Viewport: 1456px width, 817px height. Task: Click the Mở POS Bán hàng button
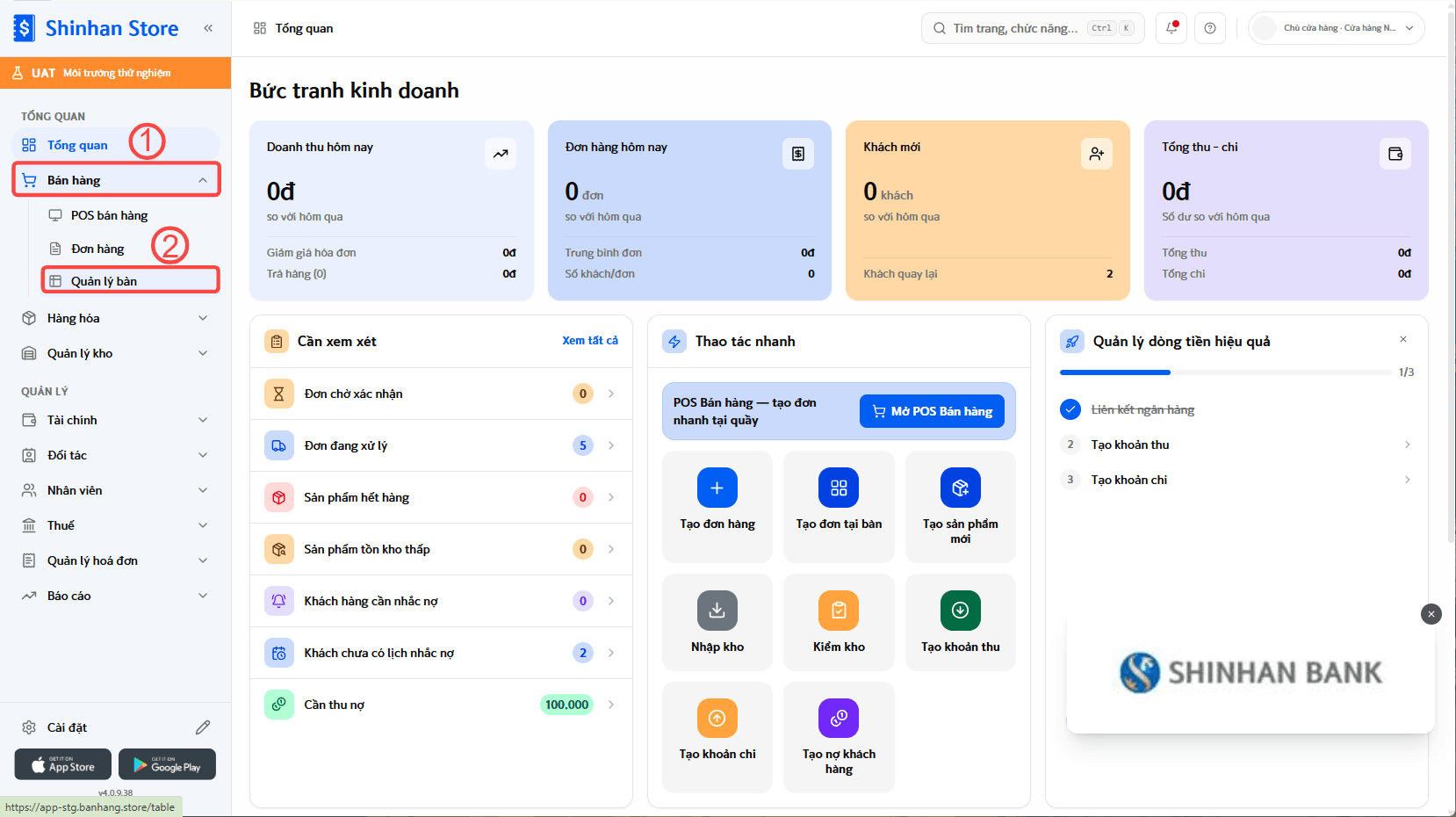[x=932, y=411]
